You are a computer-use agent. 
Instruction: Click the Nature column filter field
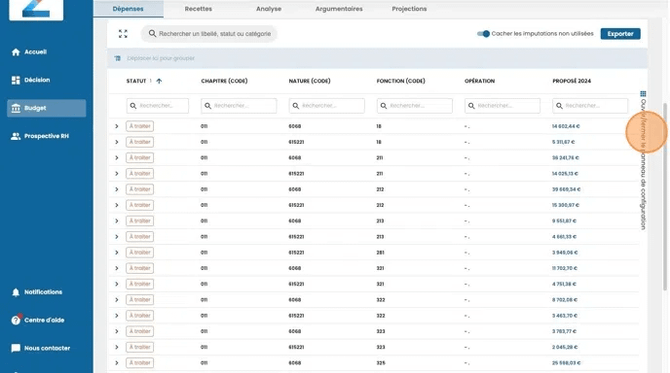pyautogui.click(x=326, y=106)
